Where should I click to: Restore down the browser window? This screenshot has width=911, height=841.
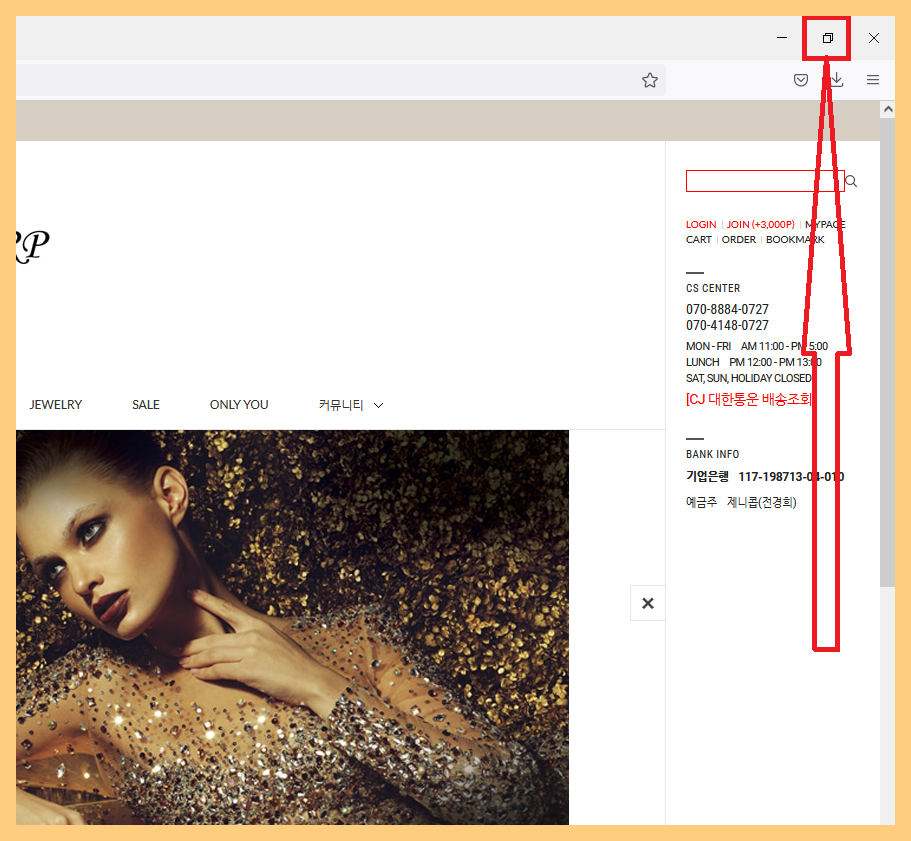click(827, 38)
